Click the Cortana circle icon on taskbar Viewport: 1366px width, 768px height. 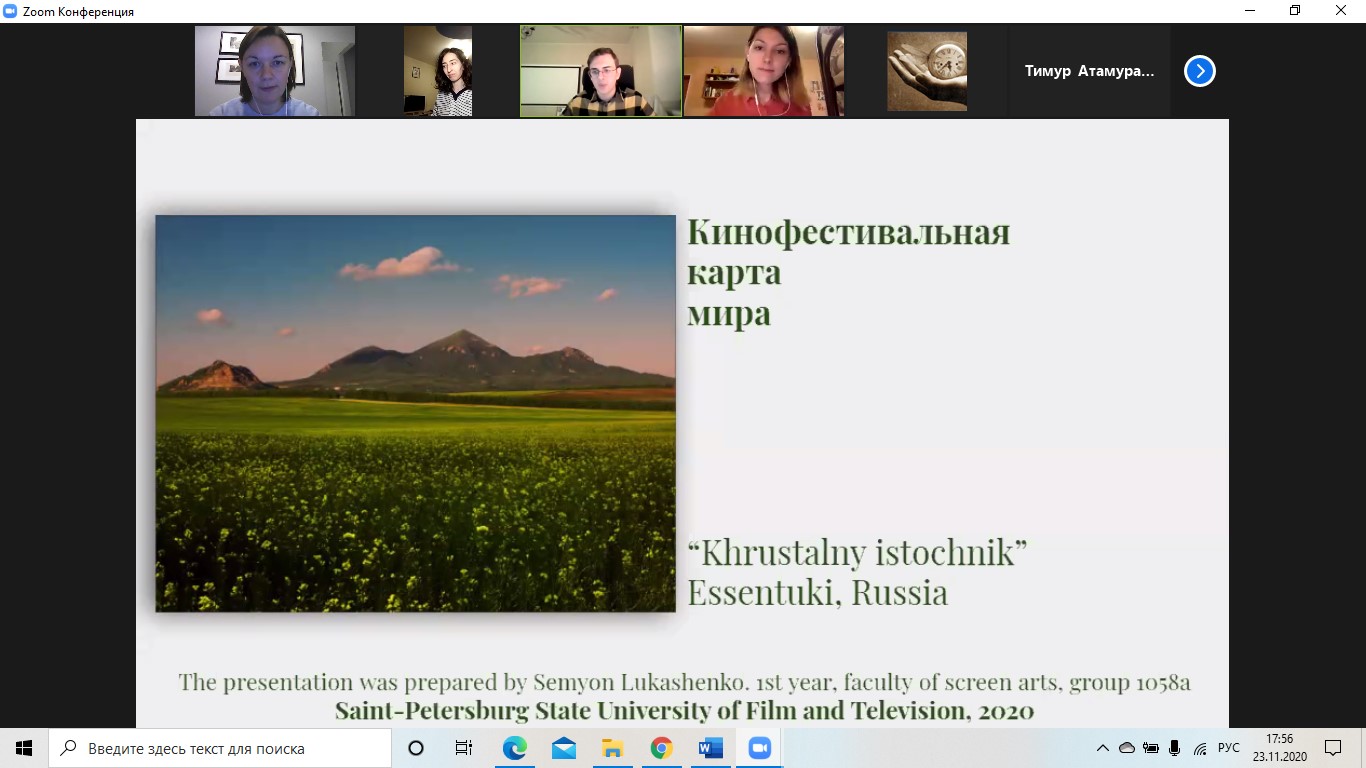pos(417,748)
